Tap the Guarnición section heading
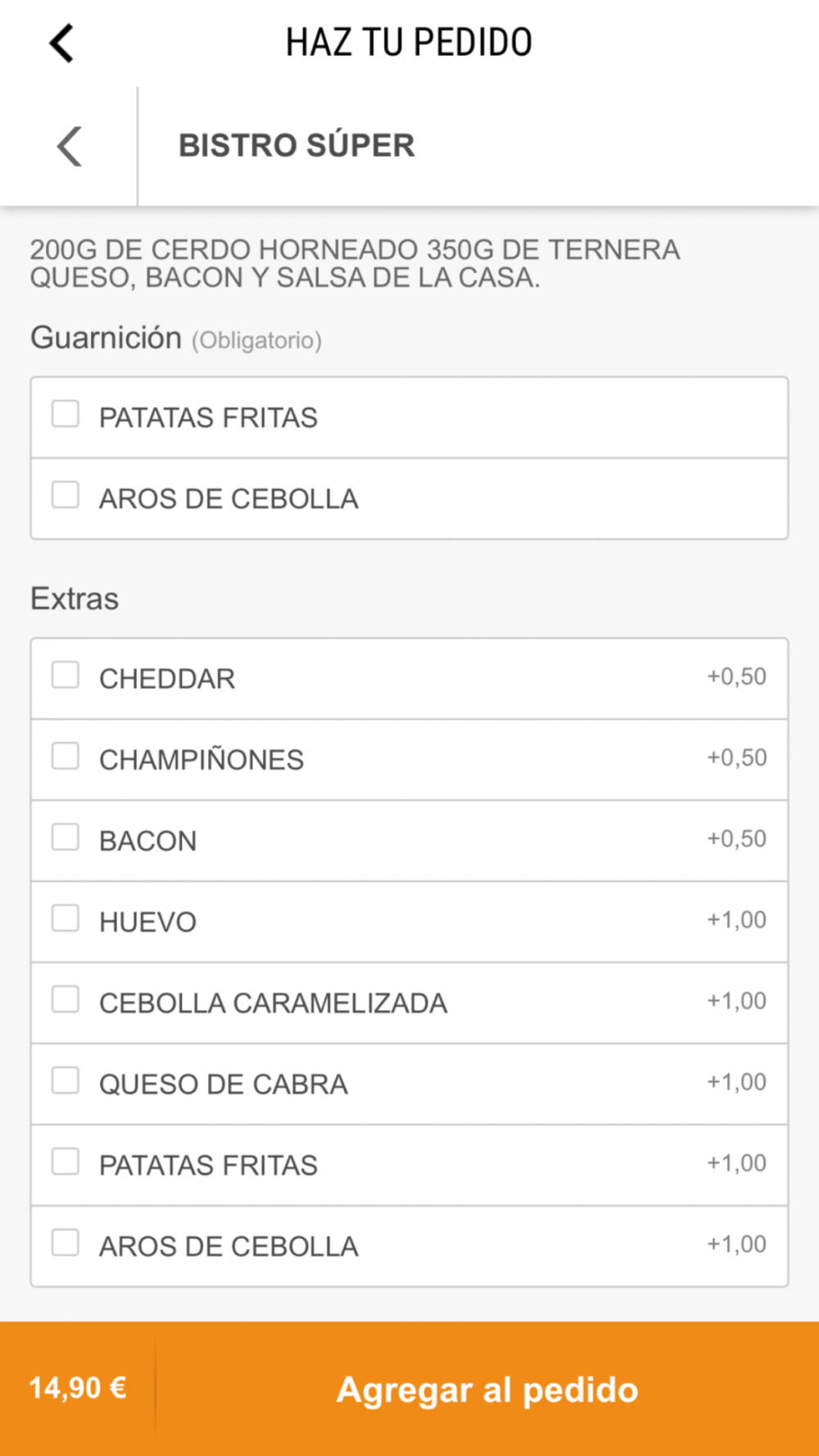819x1456 pixels. click(x=106, y=337)
